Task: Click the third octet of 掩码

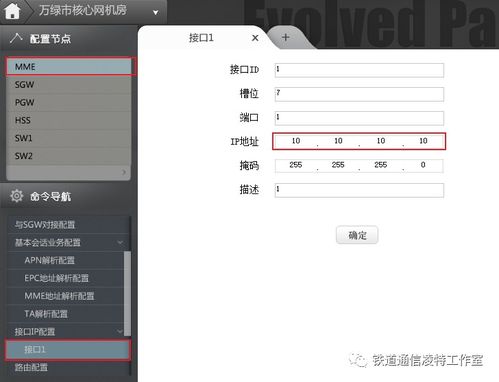Action: coord(381,165)
